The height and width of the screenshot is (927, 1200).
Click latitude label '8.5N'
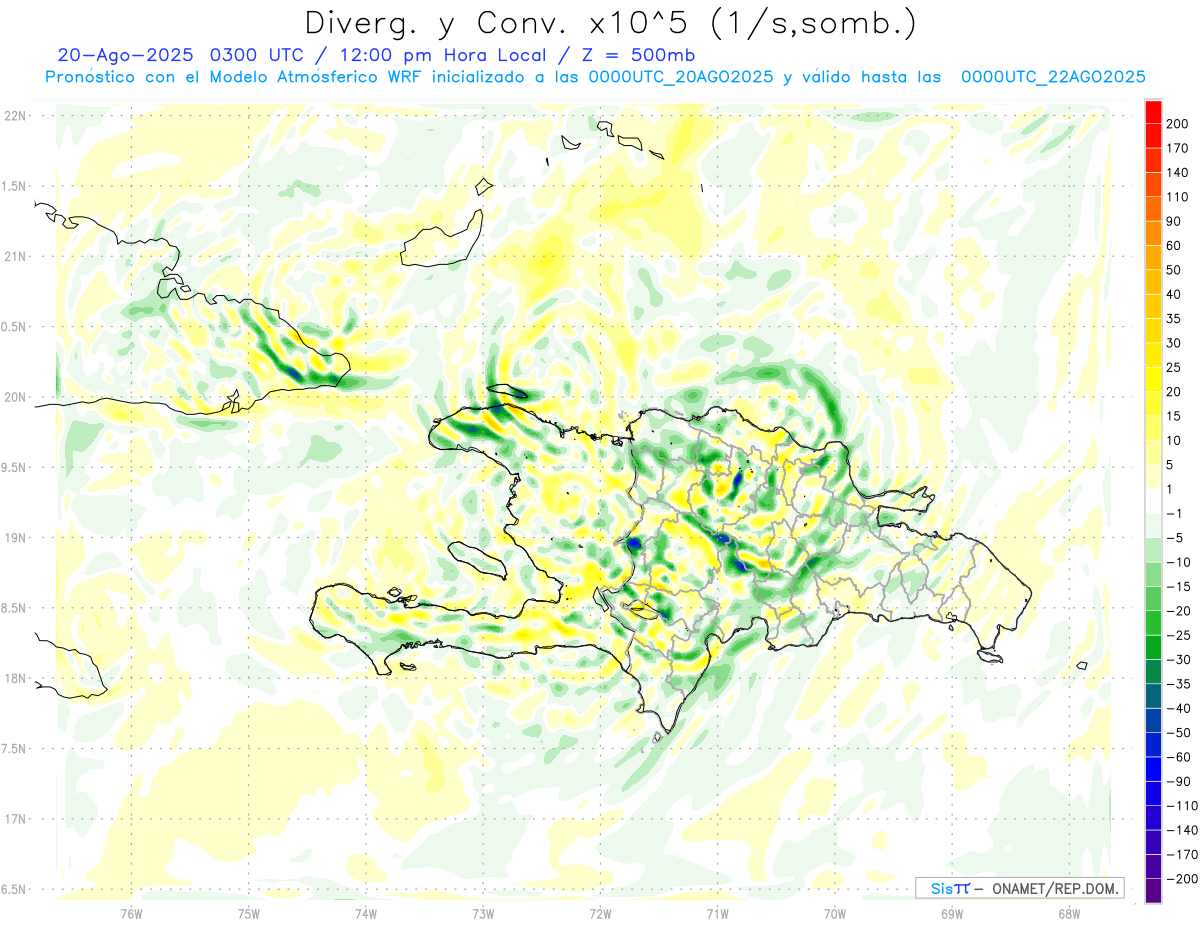[13, 608]
